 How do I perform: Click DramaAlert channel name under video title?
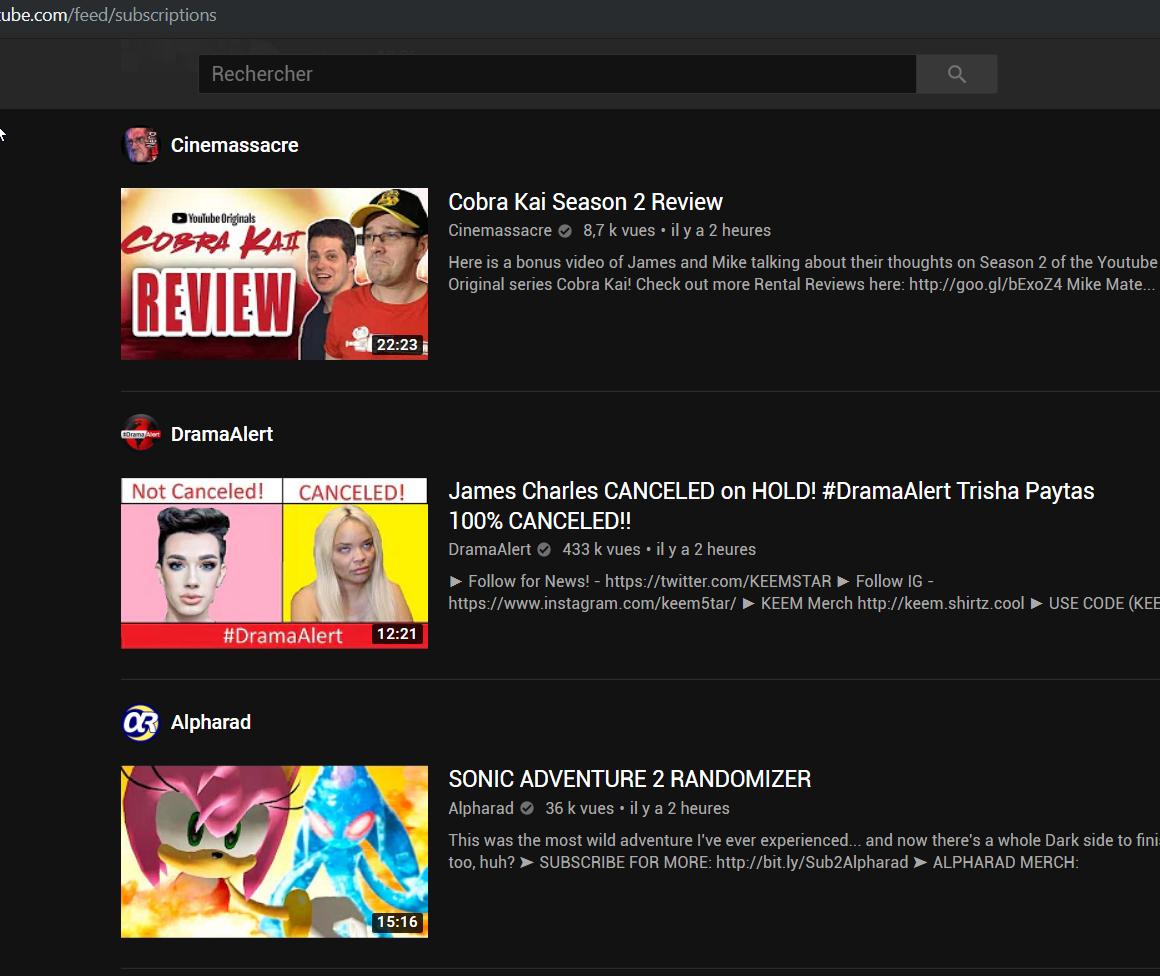pyautogui.click(x=490, y=549)
